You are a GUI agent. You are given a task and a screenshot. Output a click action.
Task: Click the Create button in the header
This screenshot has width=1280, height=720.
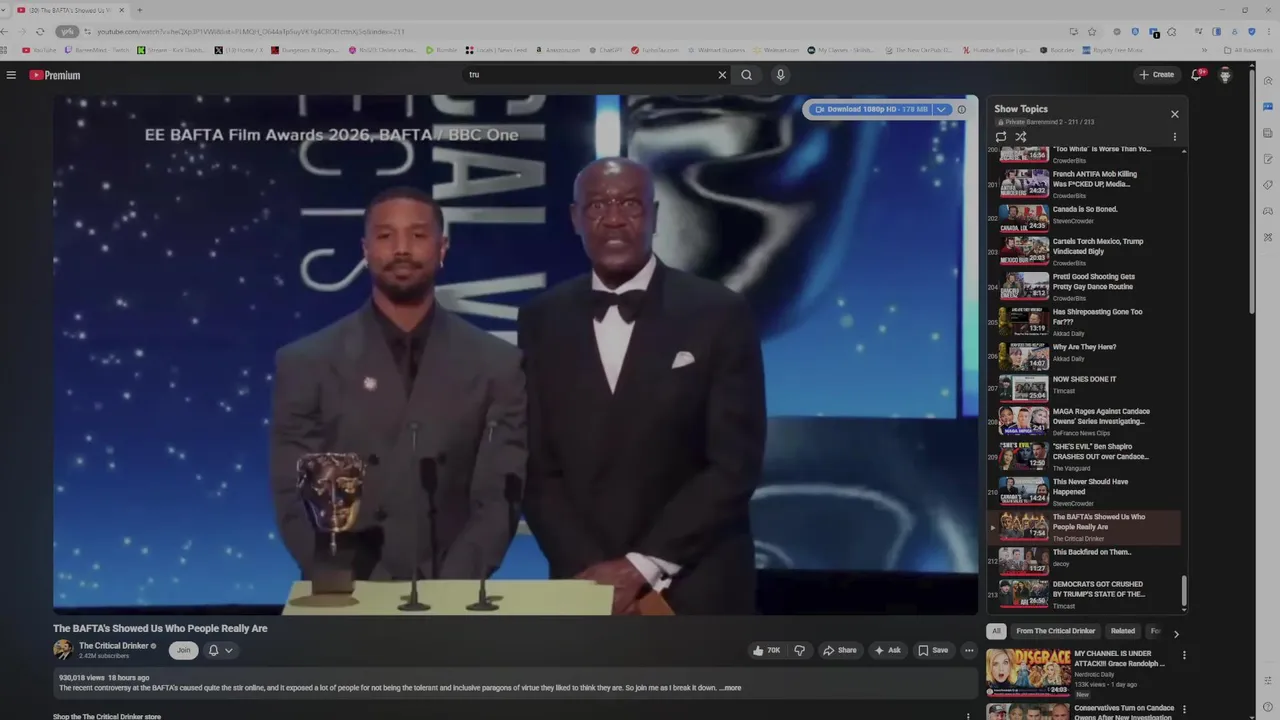(x=1157, y=75)
